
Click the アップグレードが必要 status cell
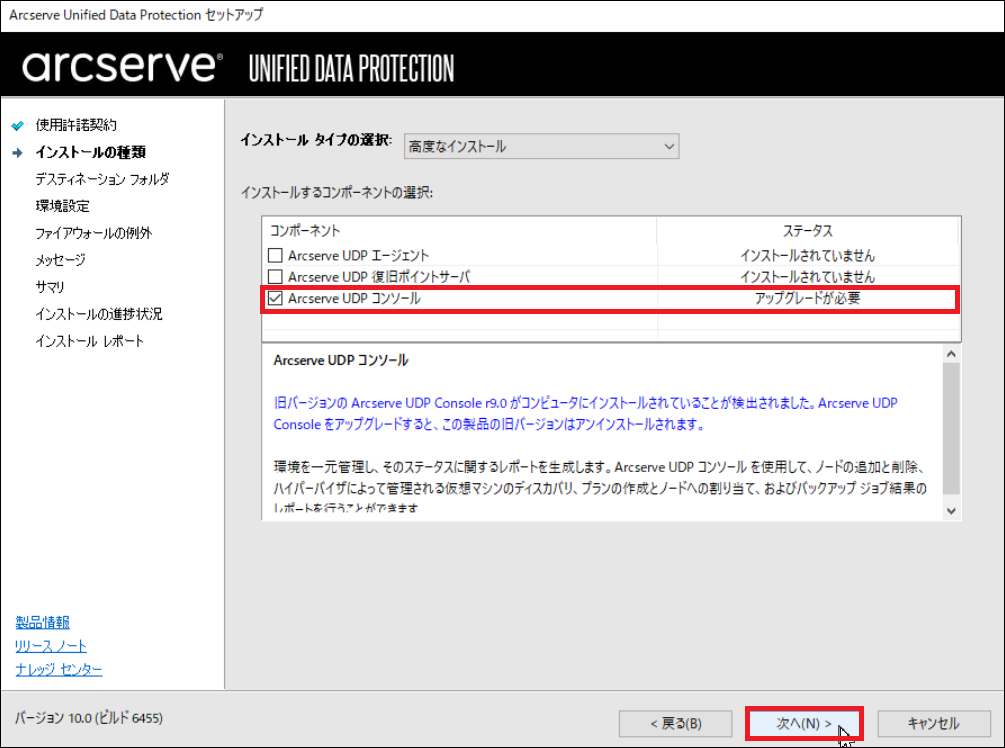tap(808, 298)
